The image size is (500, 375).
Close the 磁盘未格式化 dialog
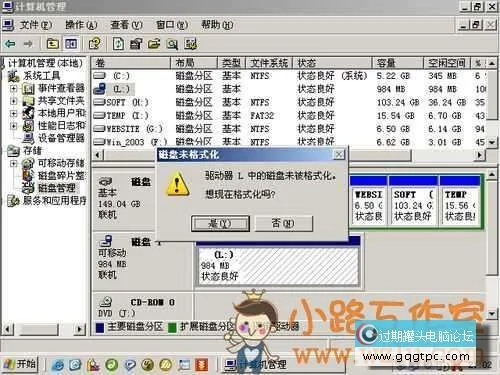tap(339, 154)
